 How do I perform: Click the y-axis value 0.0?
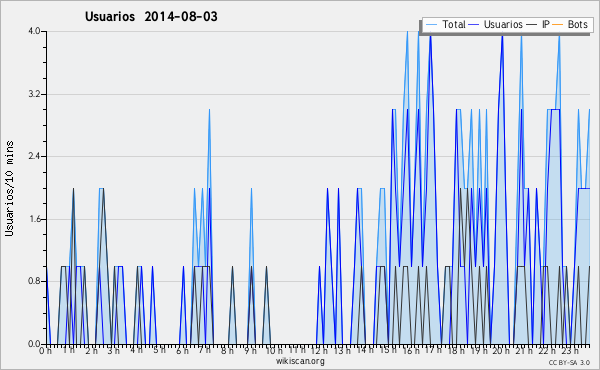click(x=34, y=344)
